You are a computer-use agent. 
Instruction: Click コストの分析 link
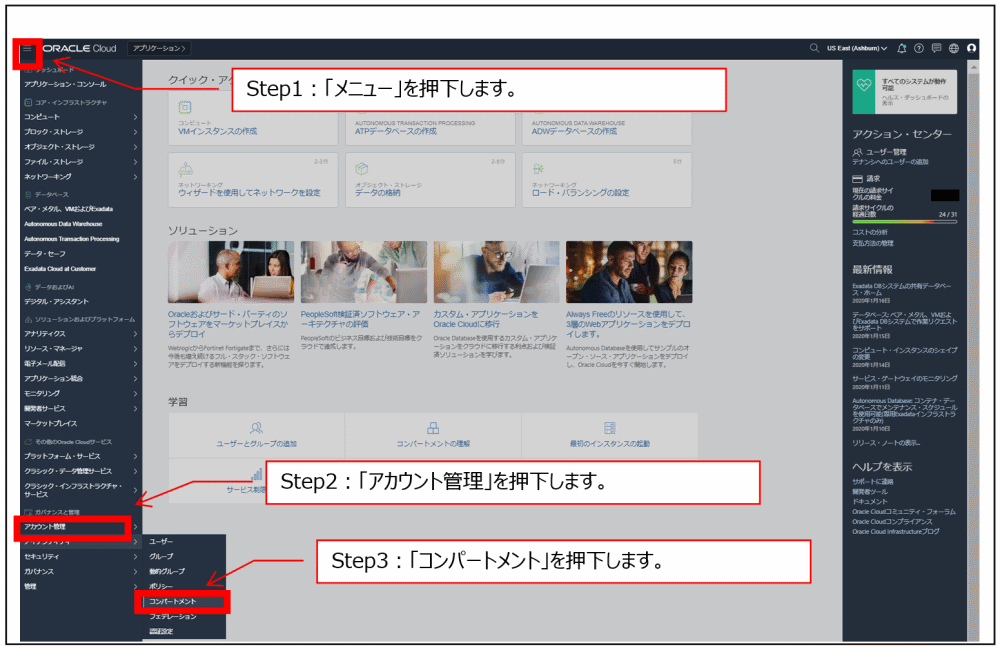coord(870,232)
